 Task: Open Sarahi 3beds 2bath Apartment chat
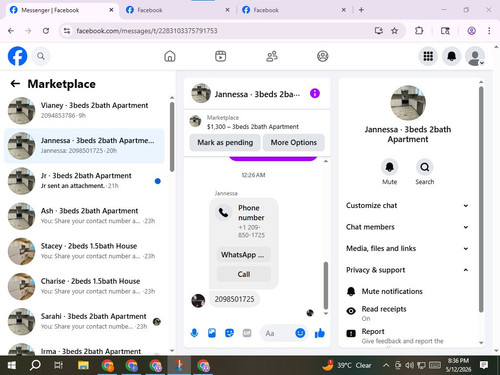click(84, 321)
